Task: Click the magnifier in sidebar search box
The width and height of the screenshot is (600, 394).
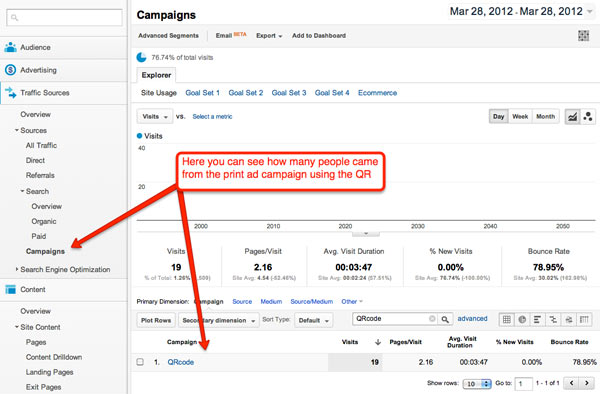Action: 15,18
